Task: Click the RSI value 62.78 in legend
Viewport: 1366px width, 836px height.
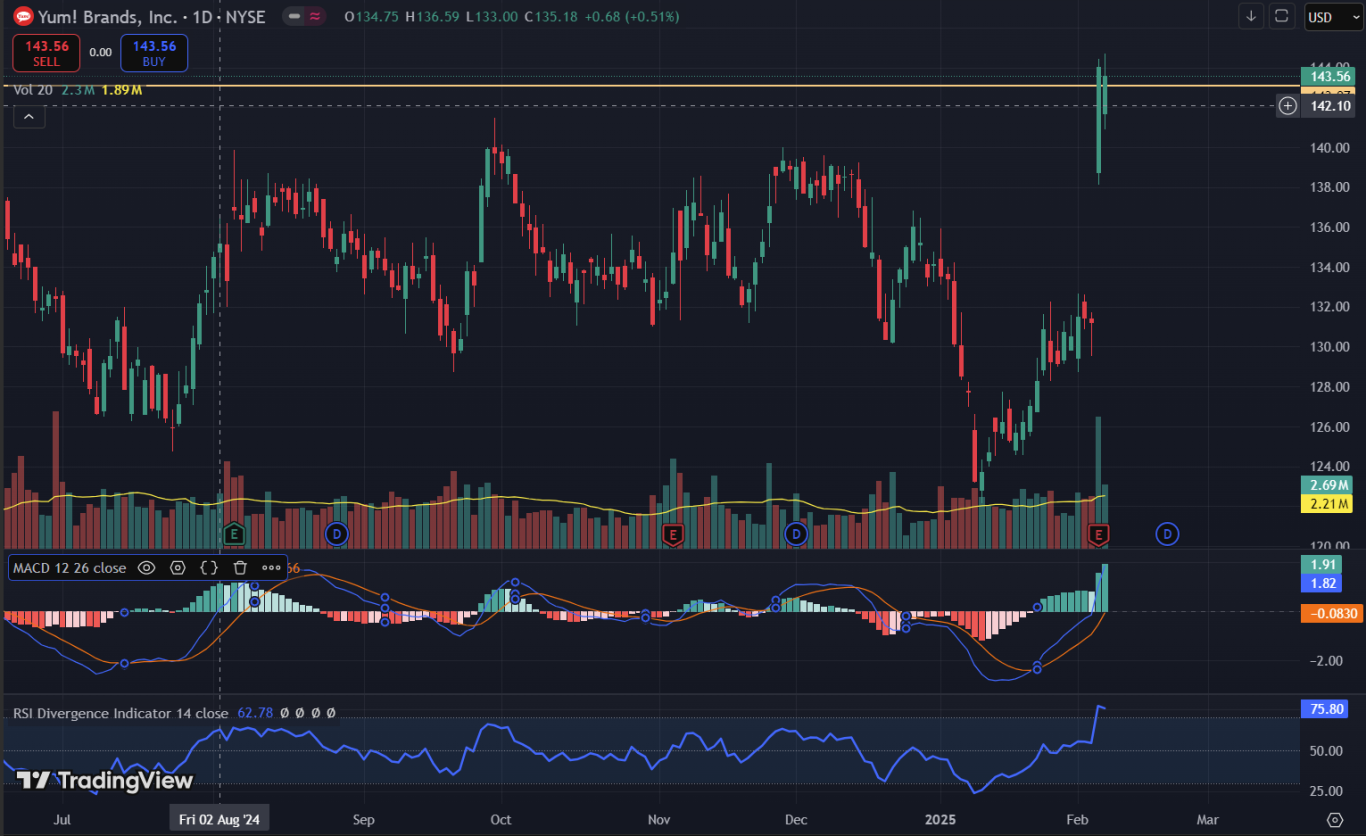Action: [x=255, y=713]
